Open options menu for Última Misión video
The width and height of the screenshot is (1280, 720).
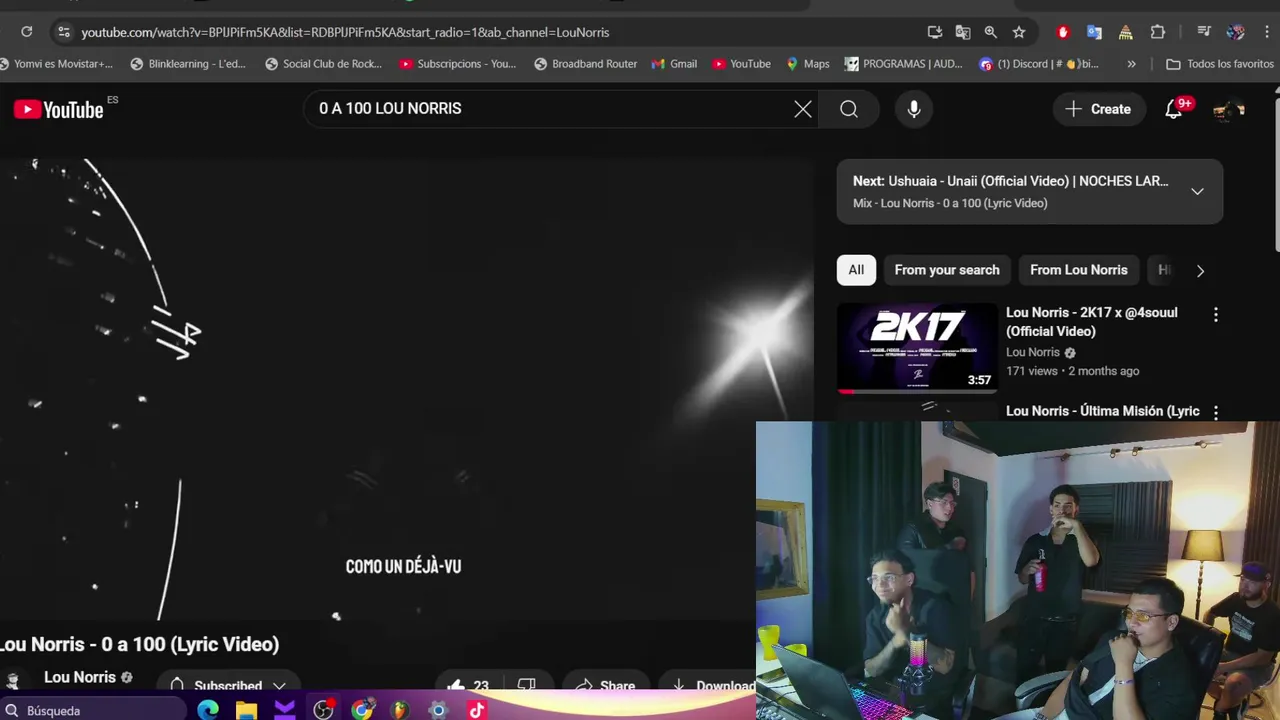[1216, 412]
